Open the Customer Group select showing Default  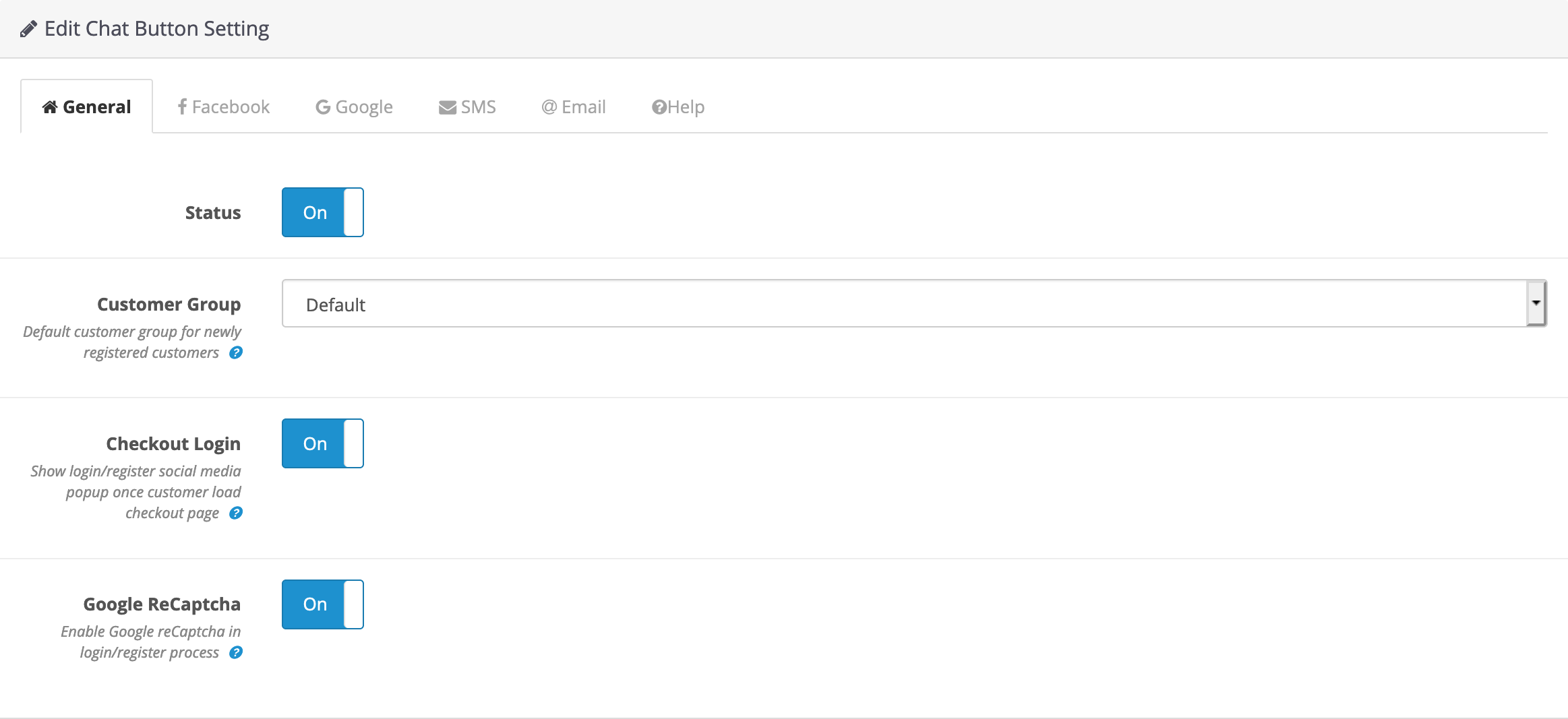[903, 304]
